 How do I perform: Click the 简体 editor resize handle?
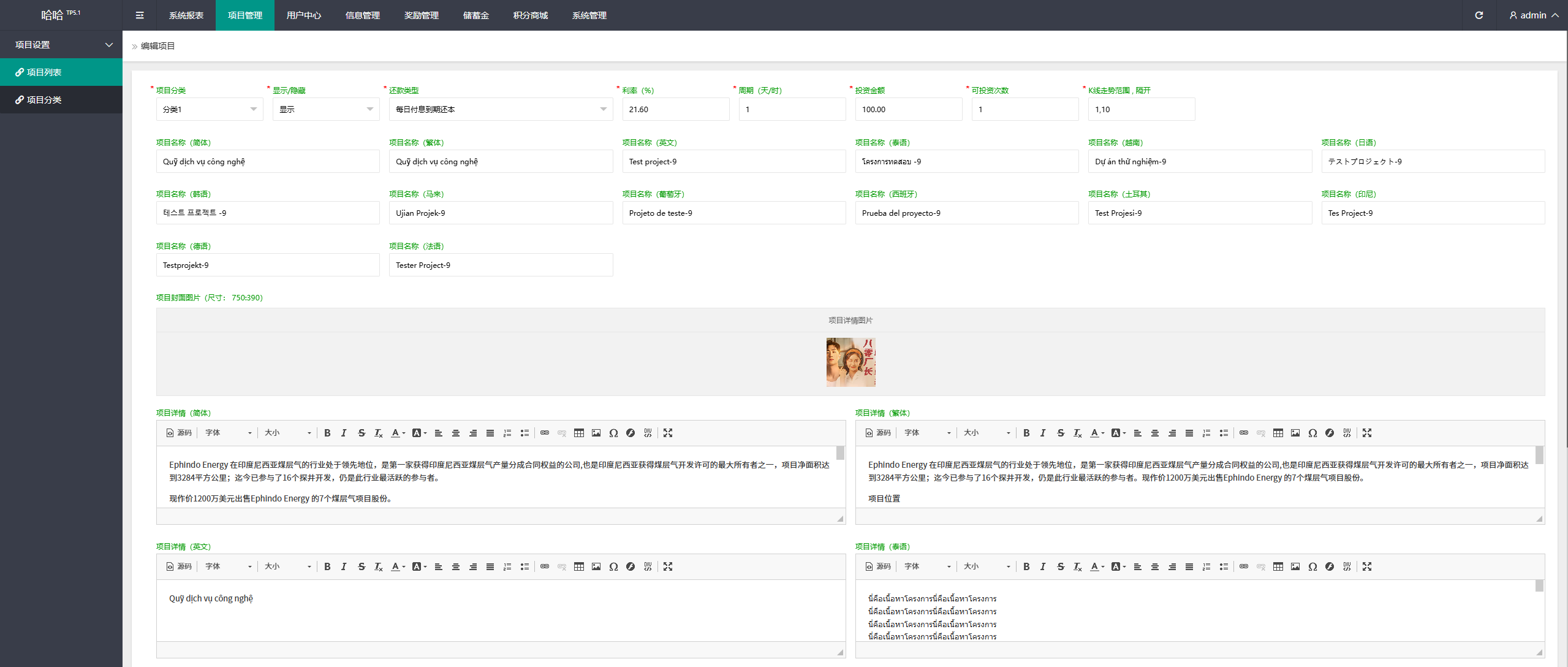point(840,519)
